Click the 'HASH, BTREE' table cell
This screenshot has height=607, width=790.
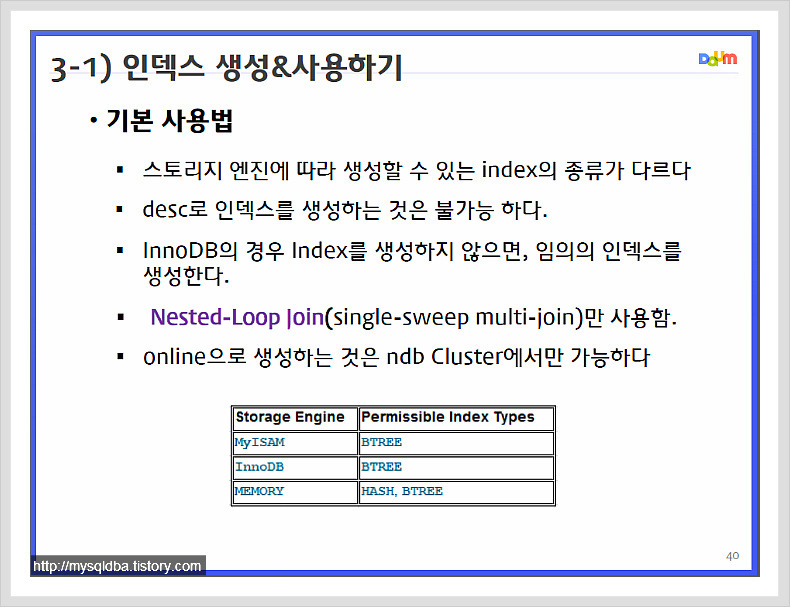coord(456,492)
